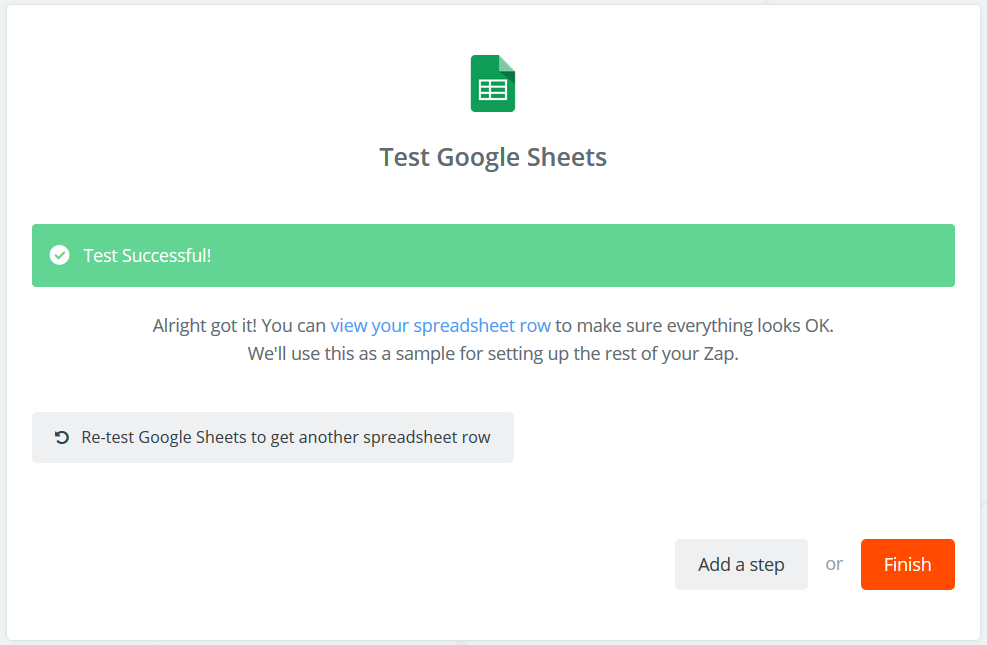Click the 'Add a step' button
The height and width of the screenshot is (645, 987).
point(741,565)
